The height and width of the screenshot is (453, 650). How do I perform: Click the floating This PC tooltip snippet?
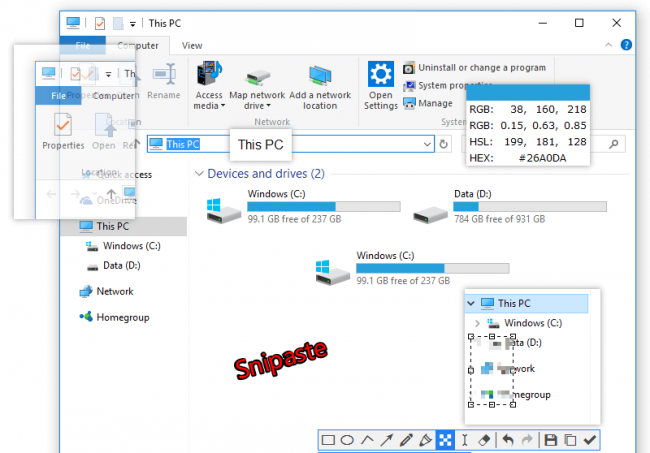260,145
